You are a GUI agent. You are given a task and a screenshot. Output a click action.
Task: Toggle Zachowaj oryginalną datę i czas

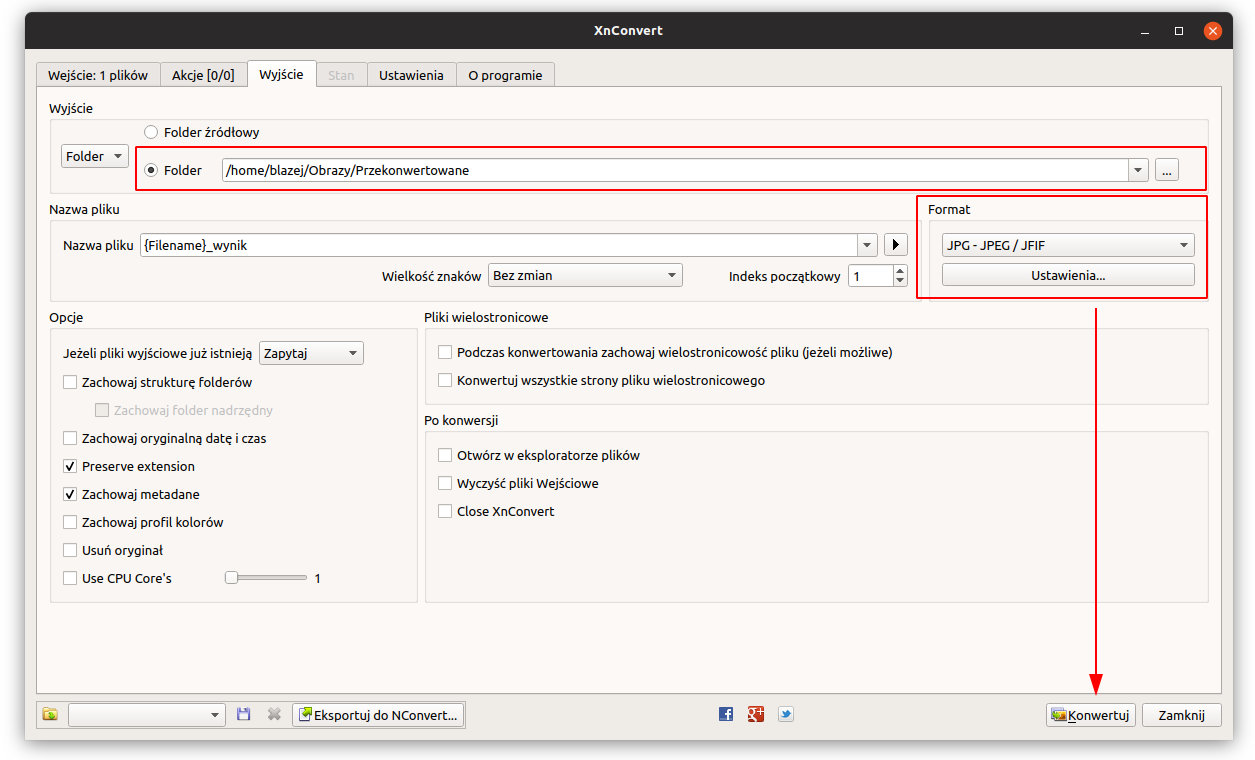pos(70,438)
